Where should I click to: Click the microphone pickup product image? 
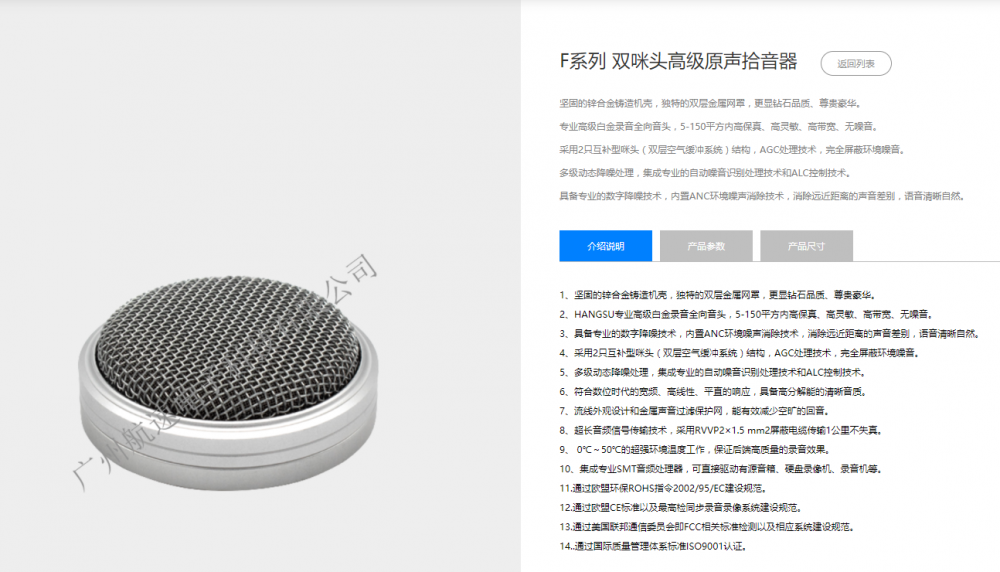point(228,383)
